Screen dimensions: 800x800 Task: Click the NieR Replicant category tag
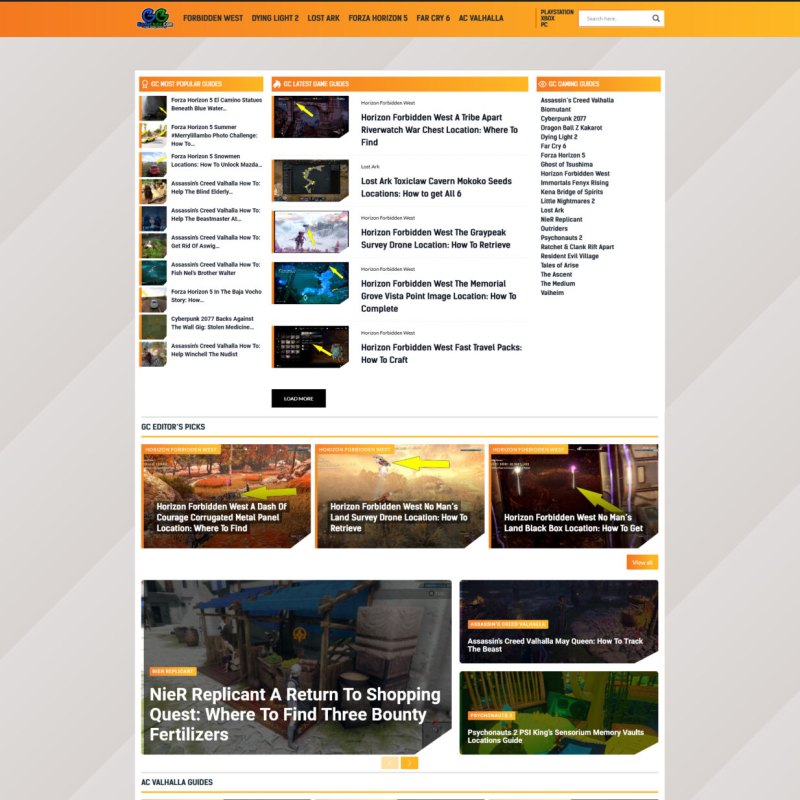coord(173,671)
